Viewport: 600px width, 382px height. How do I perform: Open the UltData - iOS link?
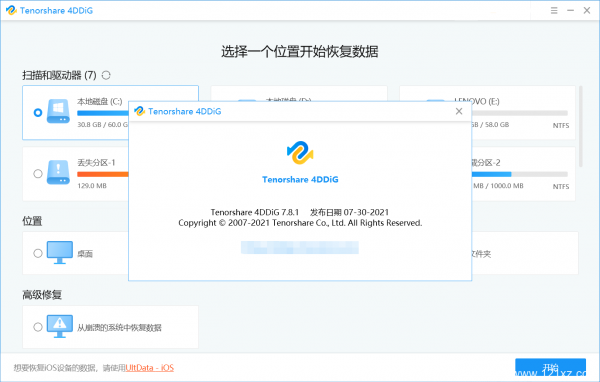[x=150, y=368]
